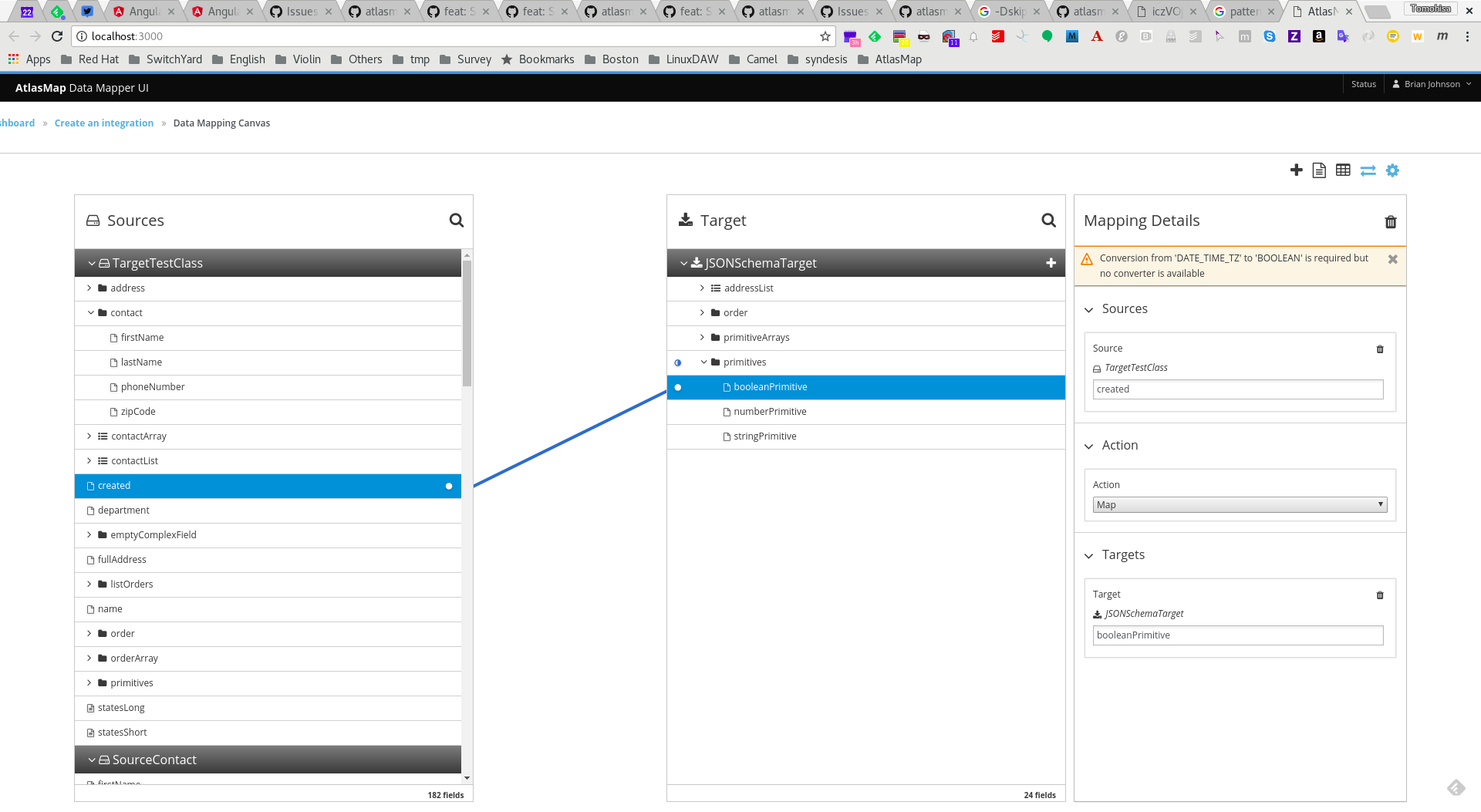Viewport: 1481px width, 812px height.
Task: Collapse the contact folder in Sources
Action: pyautogui.click(x=90, y=313)
